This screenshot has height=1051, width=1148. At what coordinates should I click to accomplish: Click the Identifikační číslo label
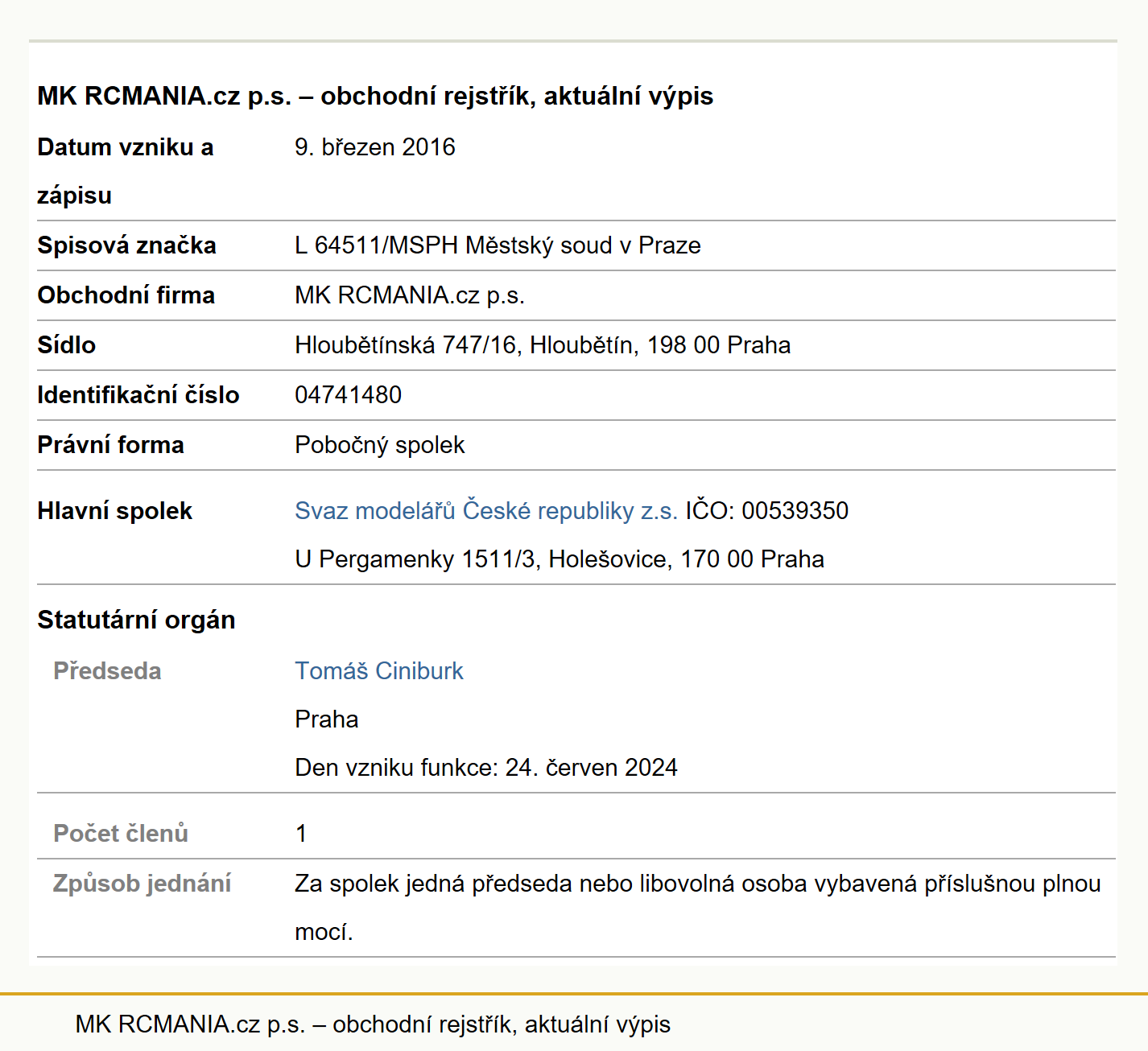click(138, 395)
